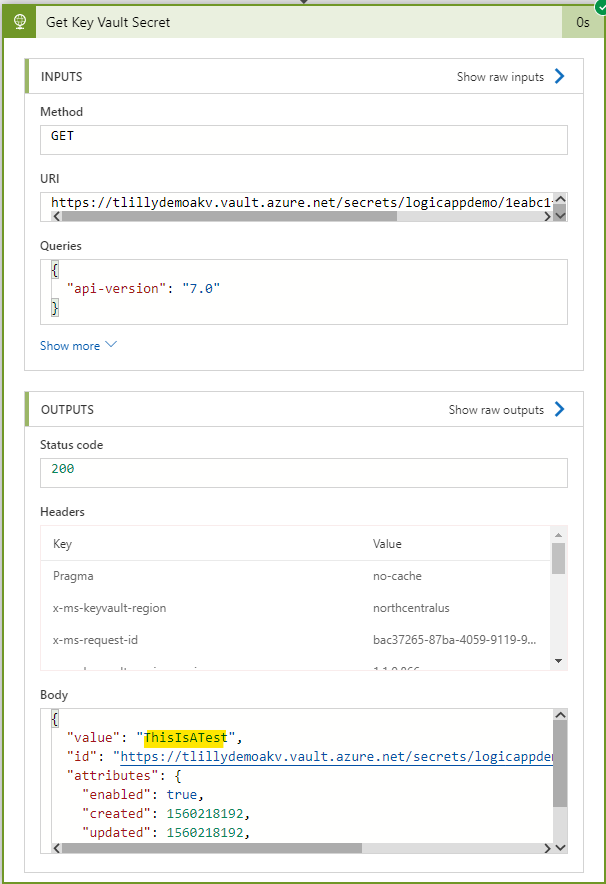The image size is (606, 884).
Task: Click the OUTPUTS section heading
Action: coord(67,410)
